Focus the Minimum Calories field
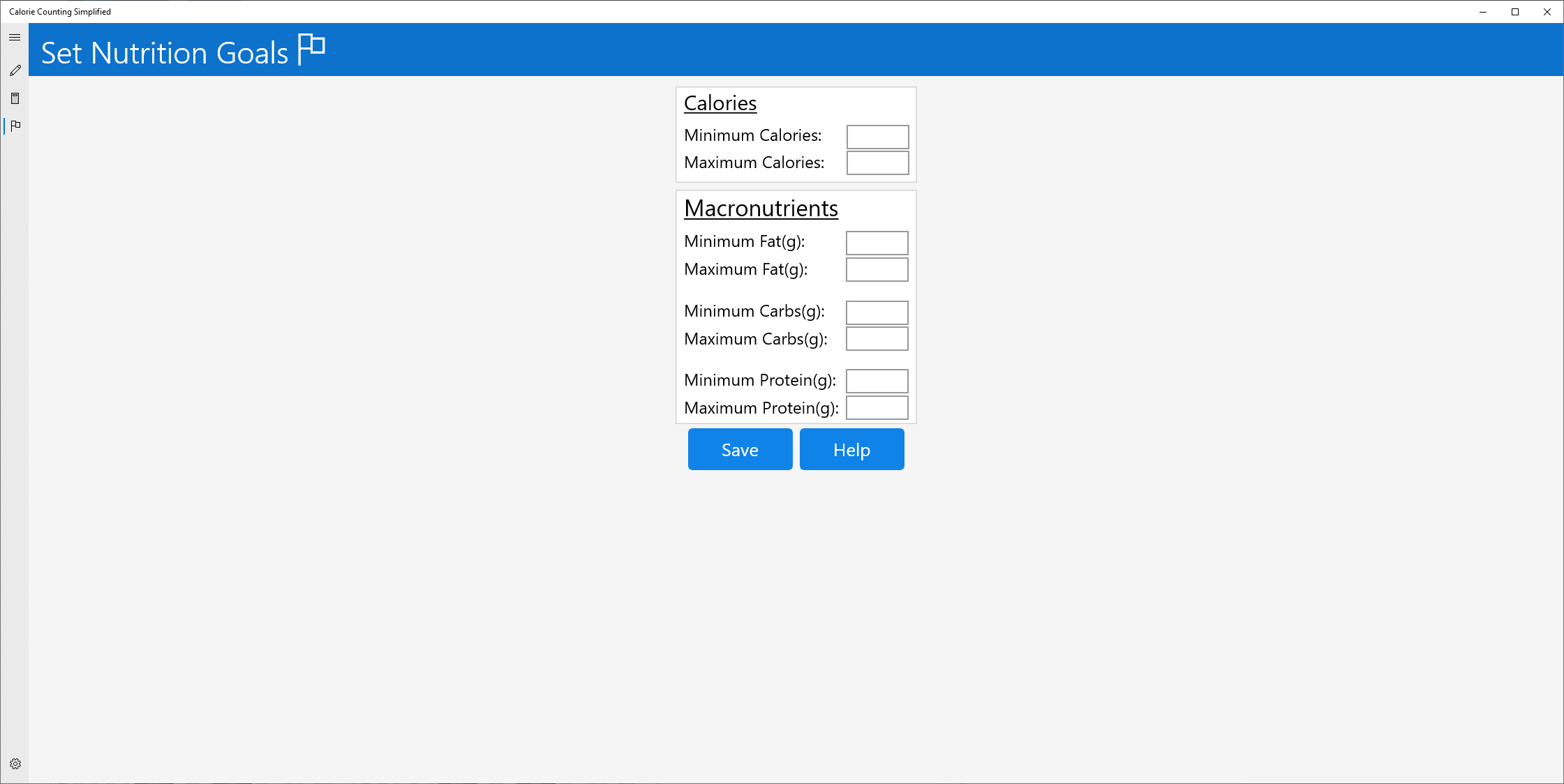 877,137
